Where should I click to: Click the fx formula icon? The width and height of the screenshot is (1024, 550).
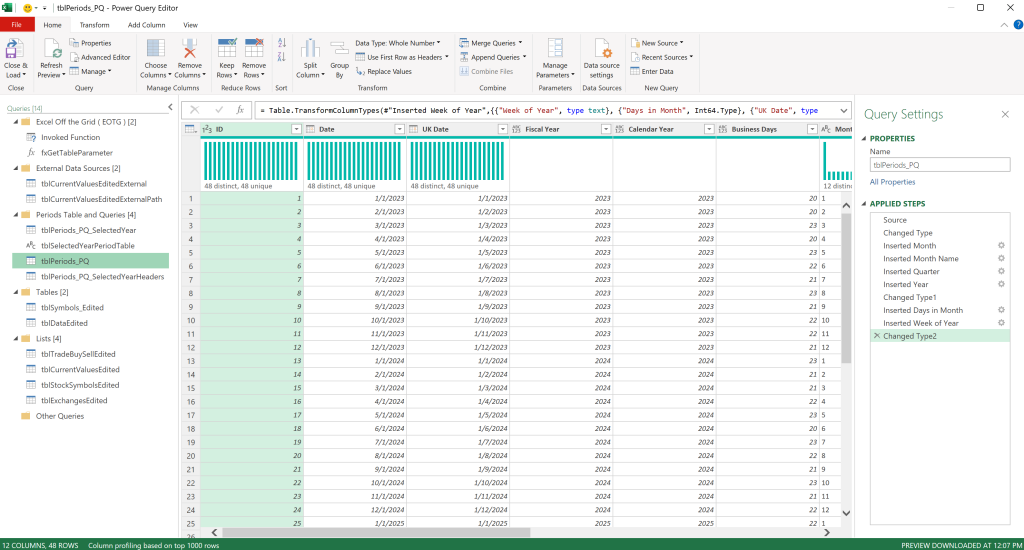tap(240, 110)
